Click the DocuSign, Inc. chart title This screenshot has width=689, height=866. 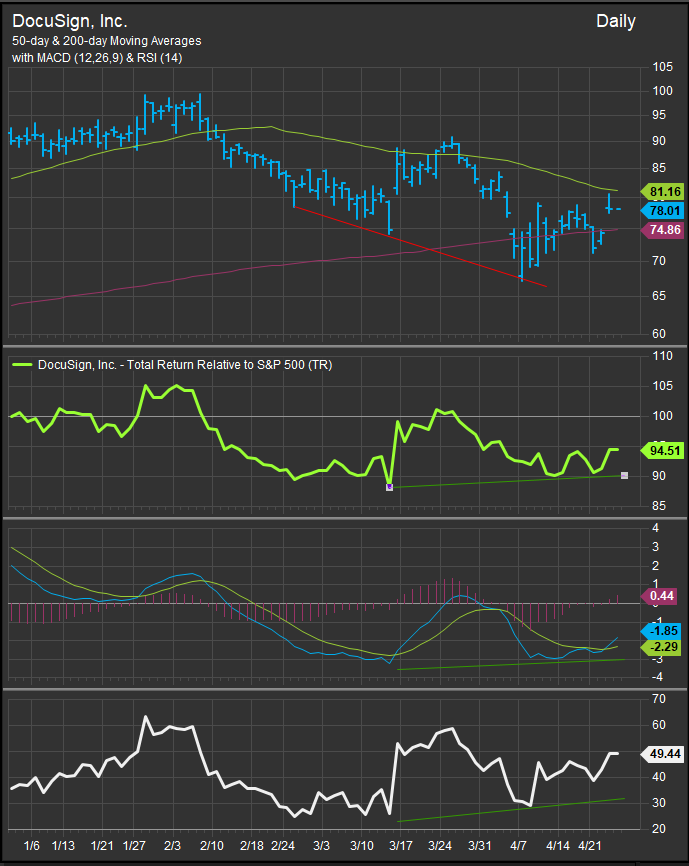pos(70,21)
